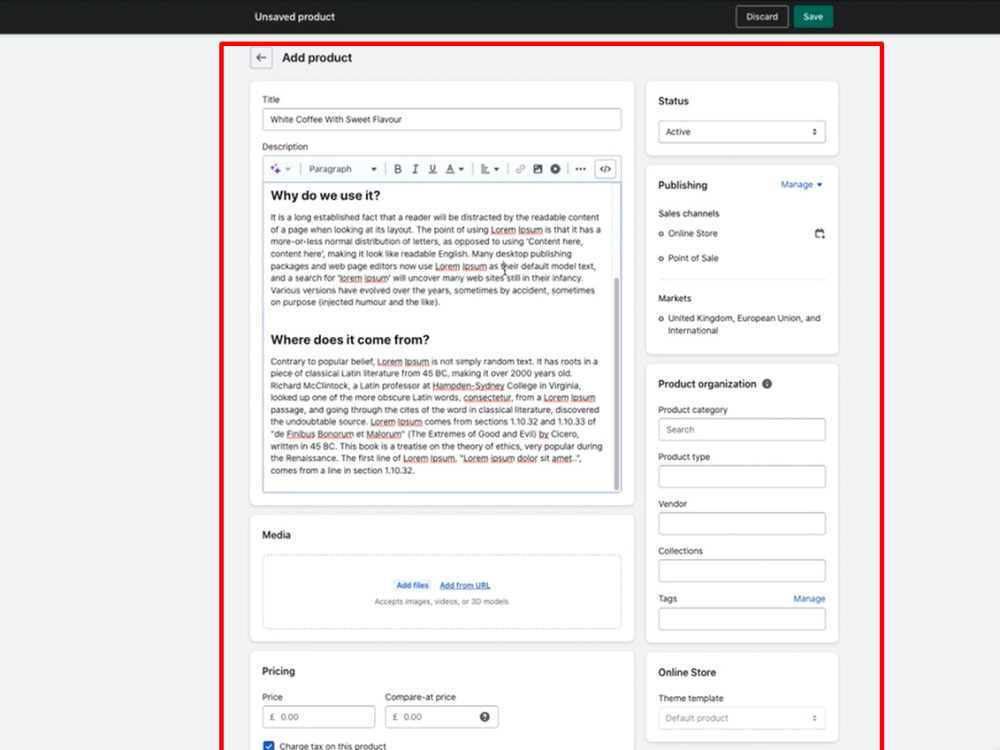Insert a link in the description
Viewport: 1000px width, 750px height.
pyautogui.click(x=520, y=169)
